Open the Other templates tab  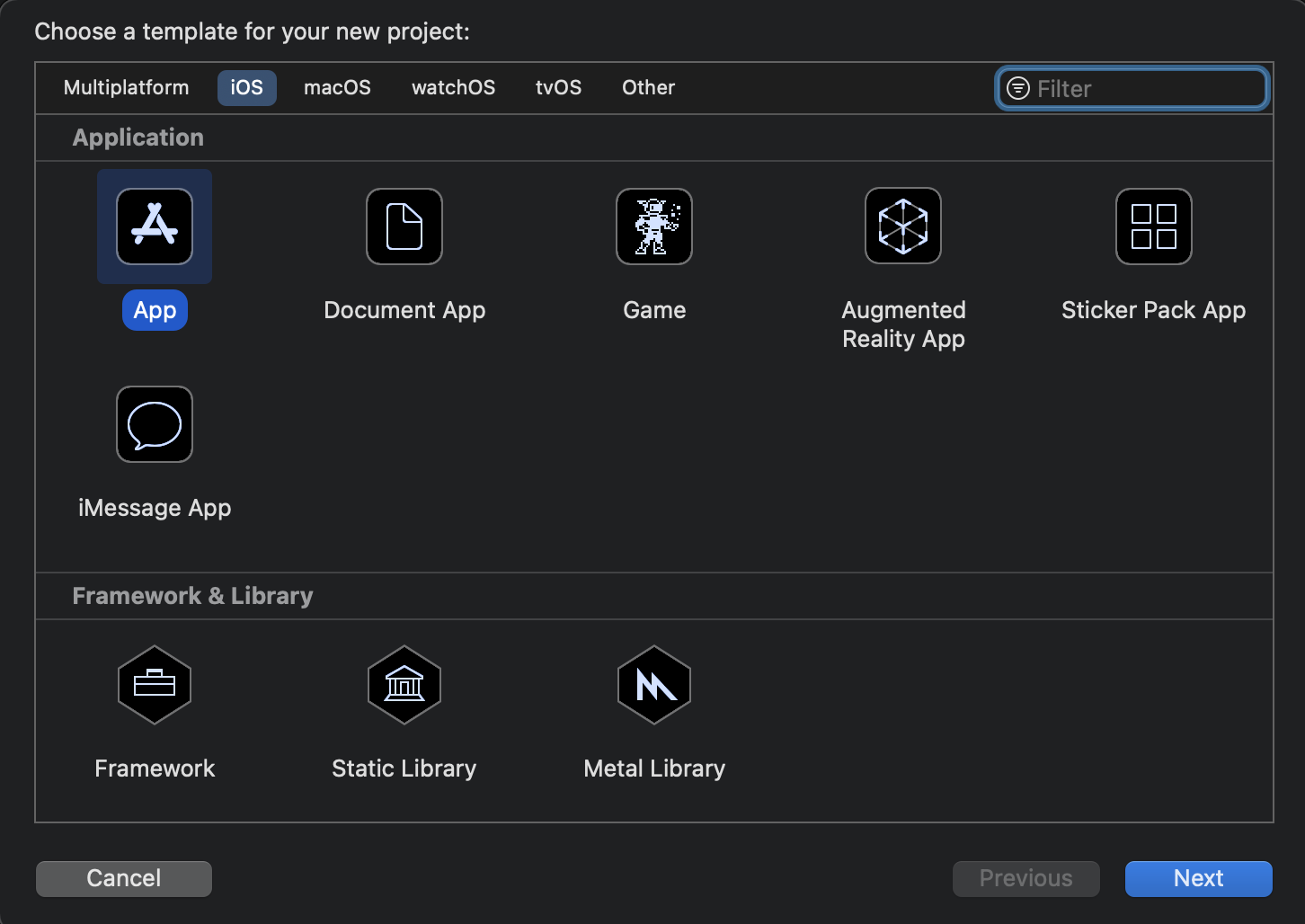coord(648,88)
